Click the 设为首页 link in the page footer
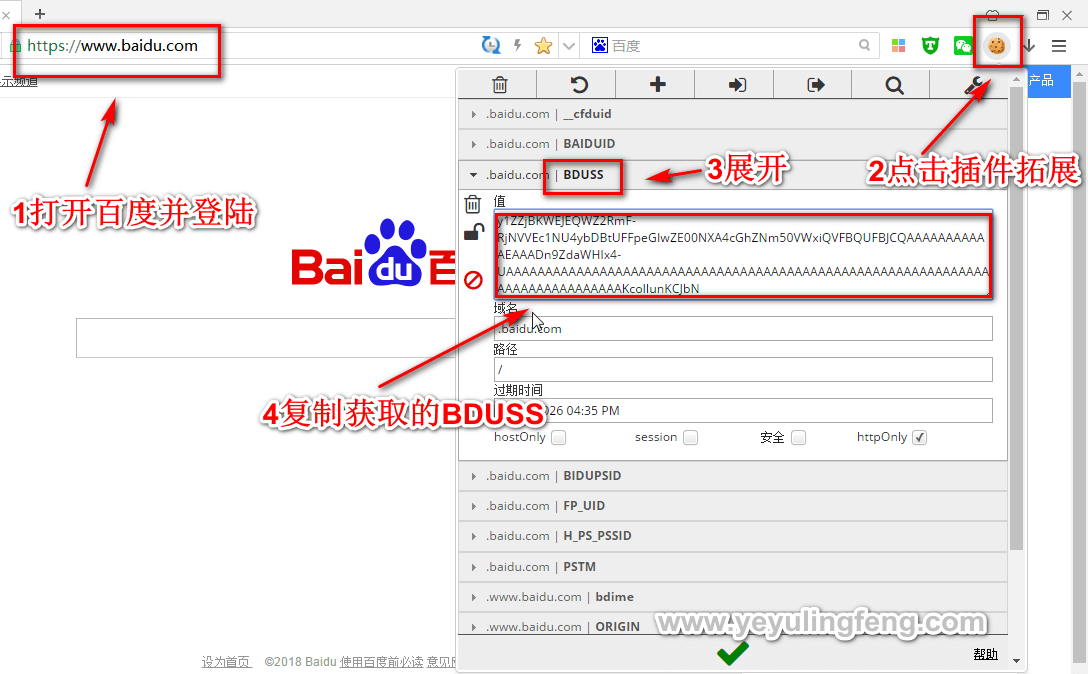 pos(226,662)
